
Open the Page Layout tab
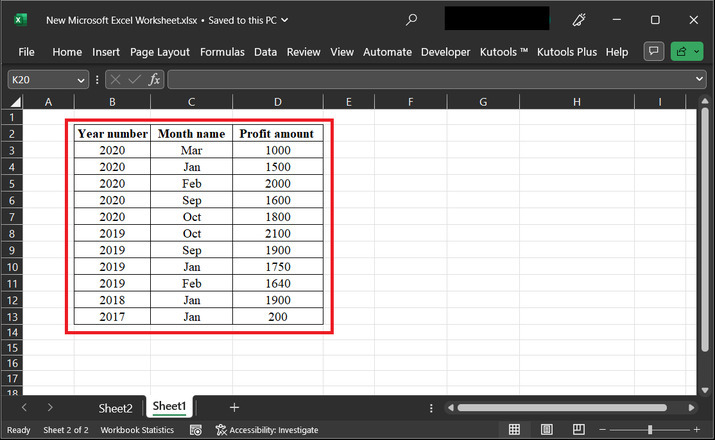click(160, 52)
